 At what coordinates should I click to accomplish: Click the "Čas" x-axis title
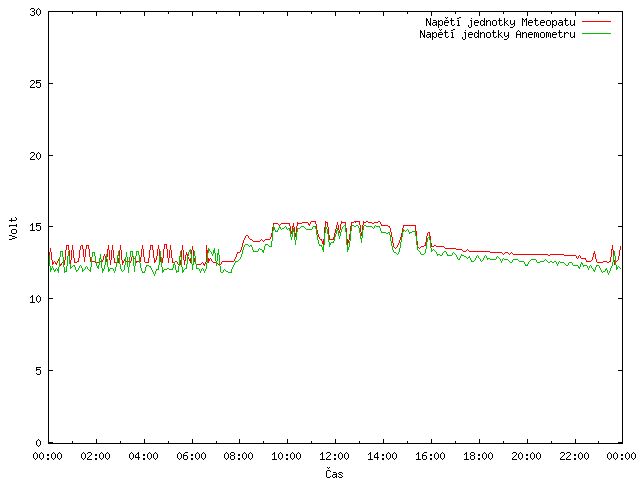tap(334, 473)
